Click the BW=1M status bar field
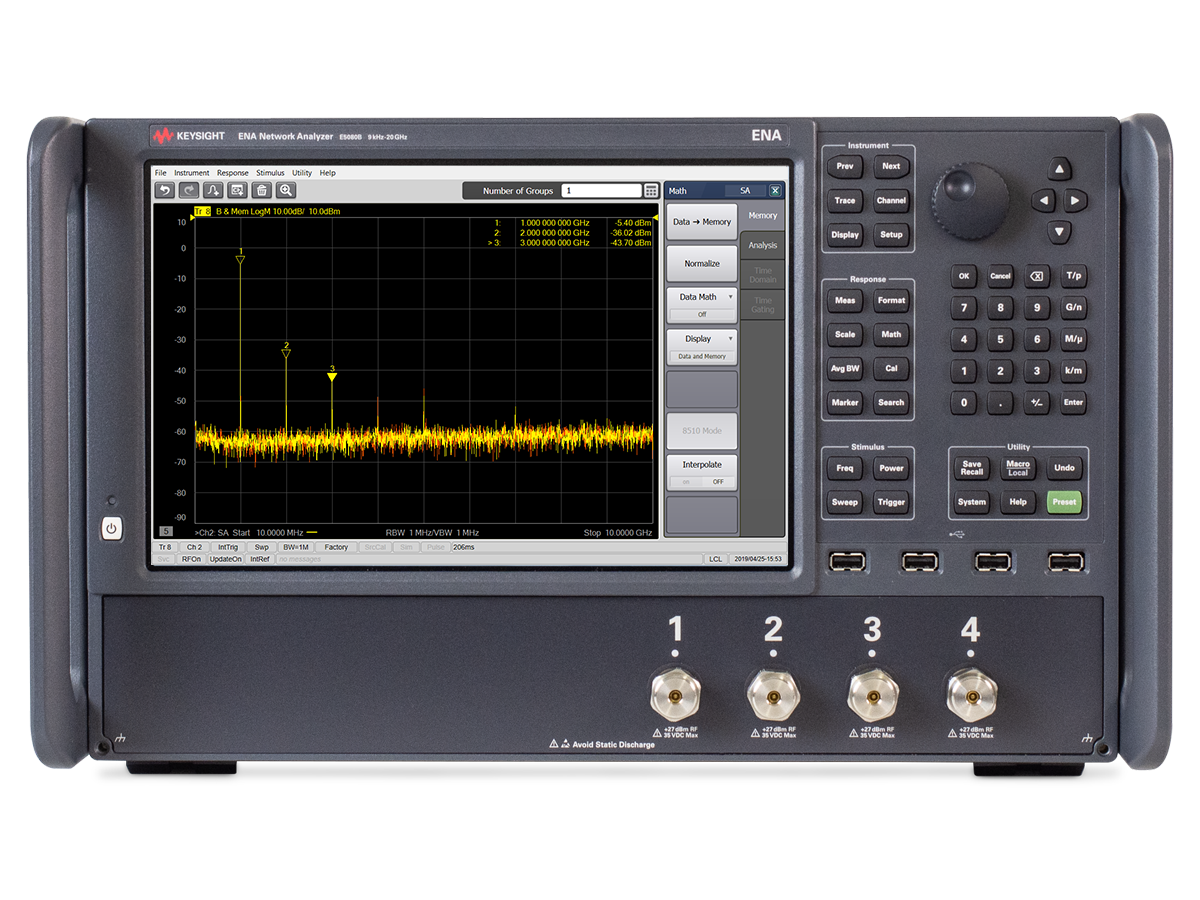The image size is (1200, 900). pos(296,547)
